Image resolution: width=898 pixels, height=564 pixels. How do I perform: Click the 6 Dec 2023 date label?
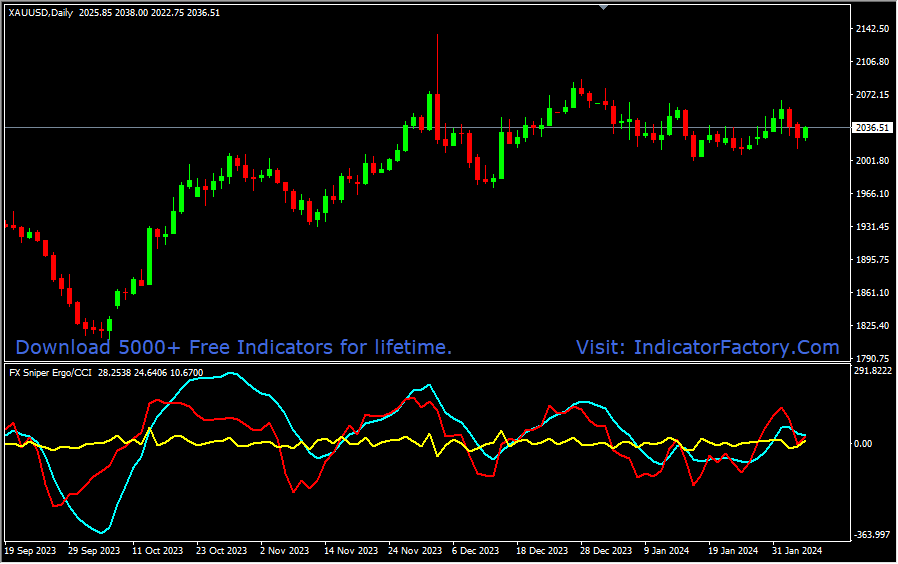point(475,551)
